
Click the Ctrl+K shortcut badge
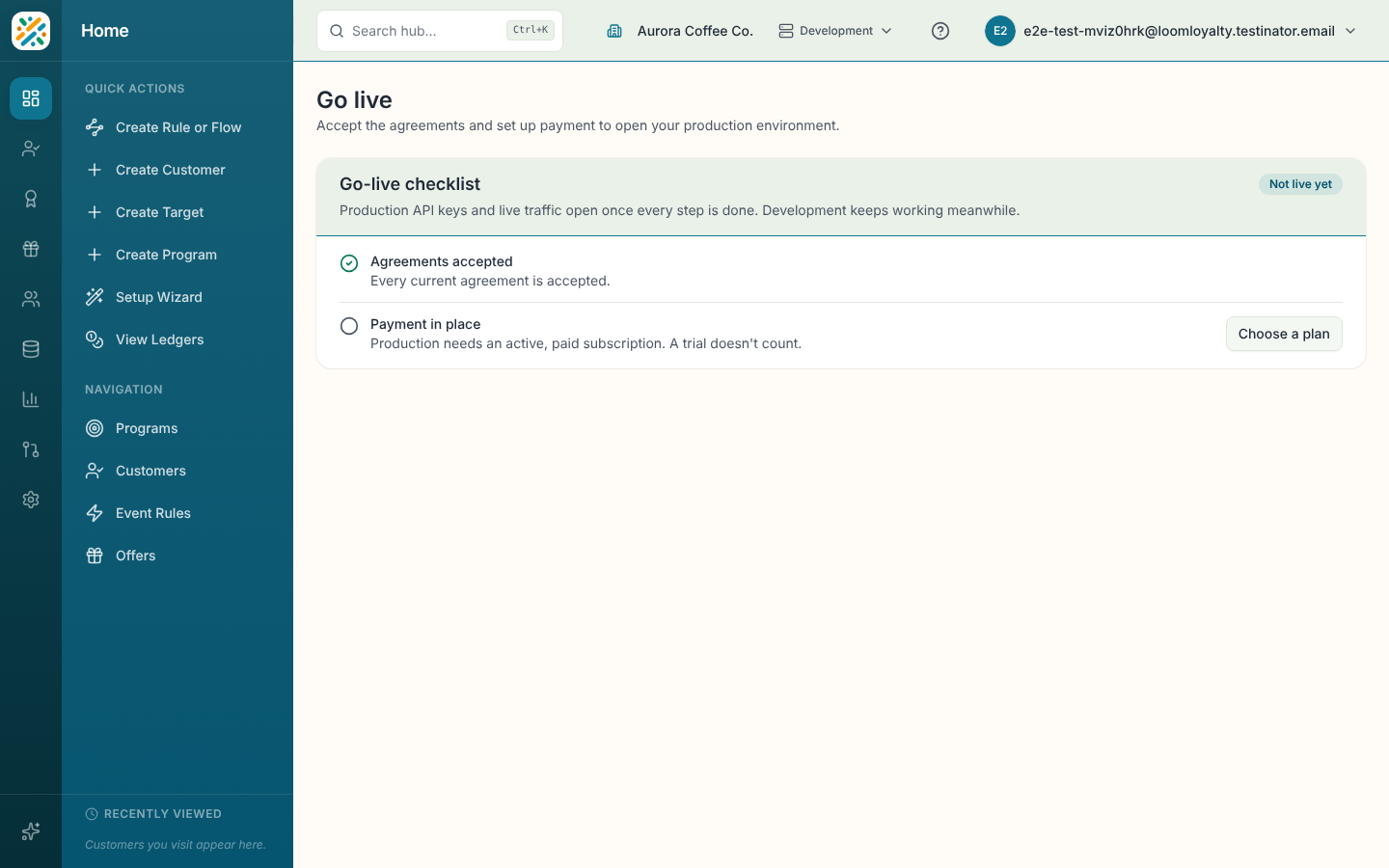coord(531,31)
